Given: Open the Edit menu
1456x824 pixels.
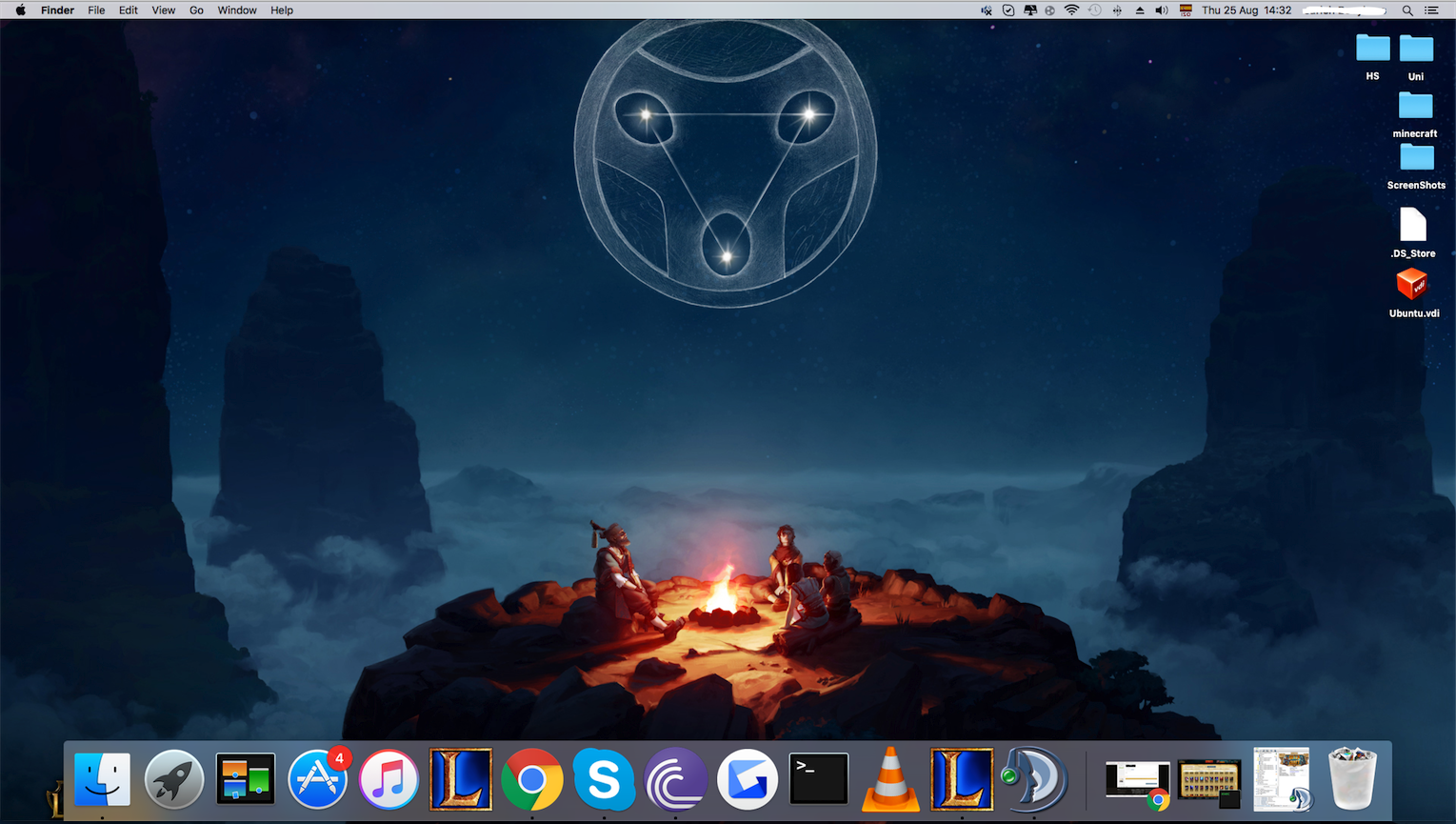Looking at the screenshot, I should [x=129, y=10].
